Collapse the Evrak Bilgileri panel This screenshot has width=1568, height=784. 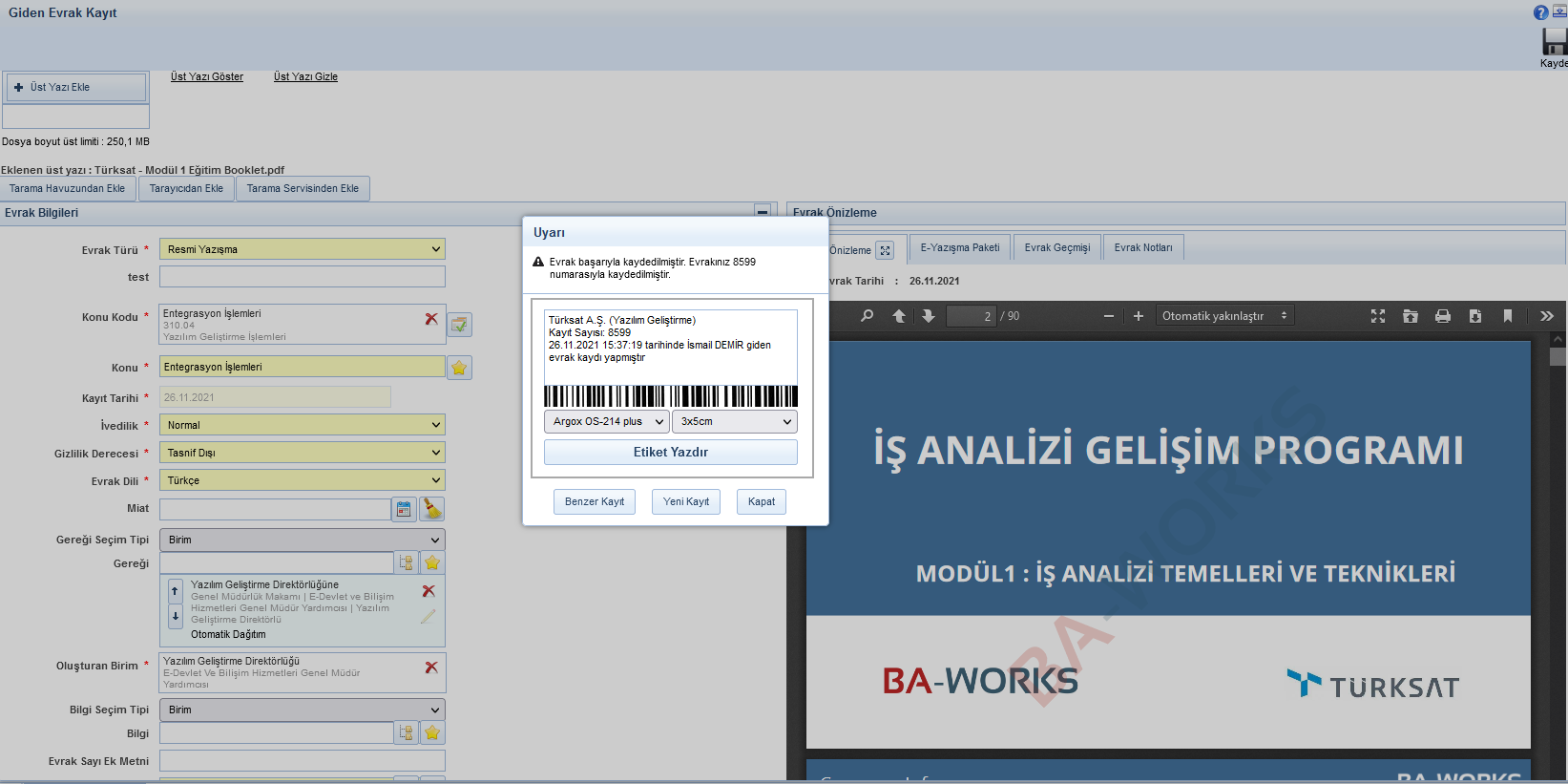pyautogui.click(x=763, y=212)
